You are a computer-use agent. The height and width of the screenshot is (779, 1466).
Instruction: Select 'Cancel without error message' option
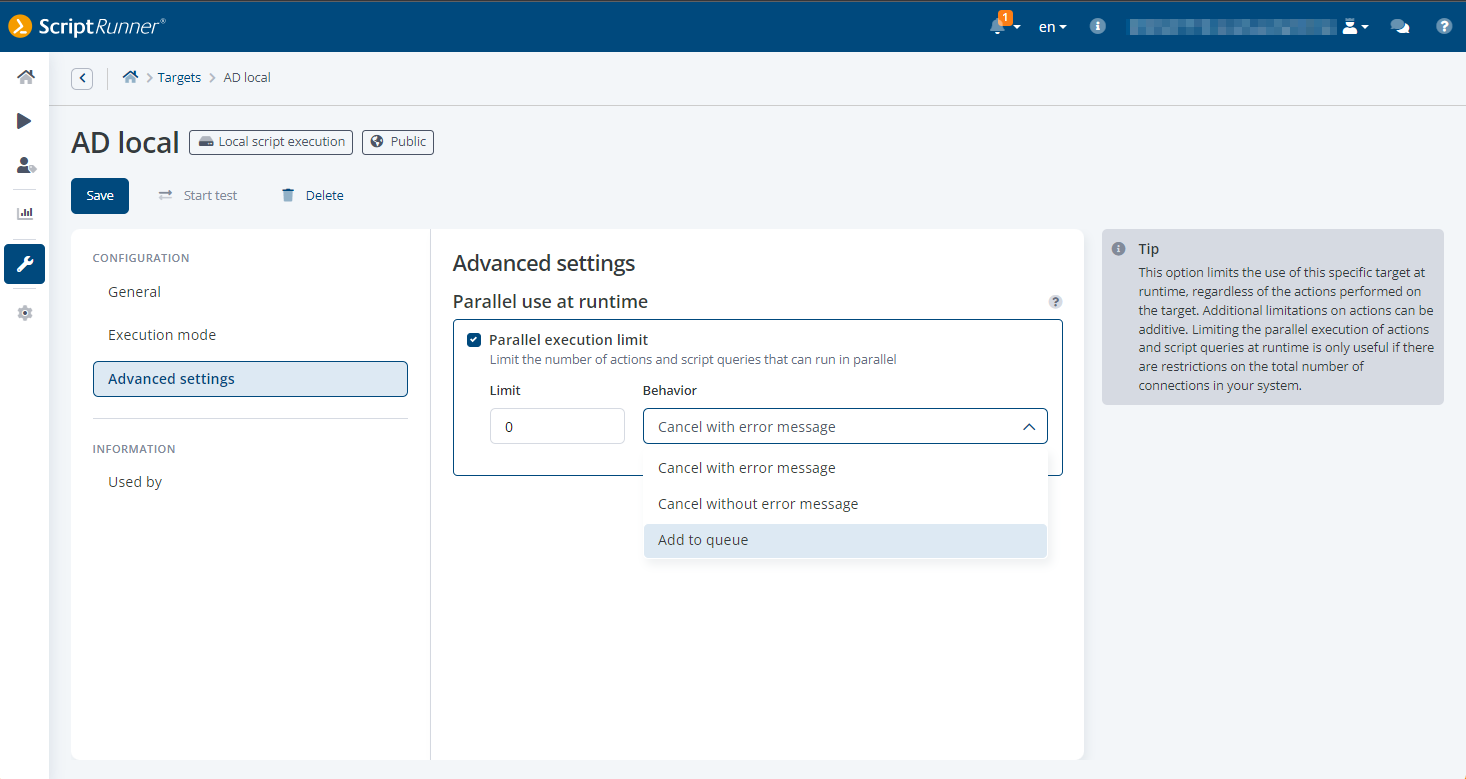point(845,504)
